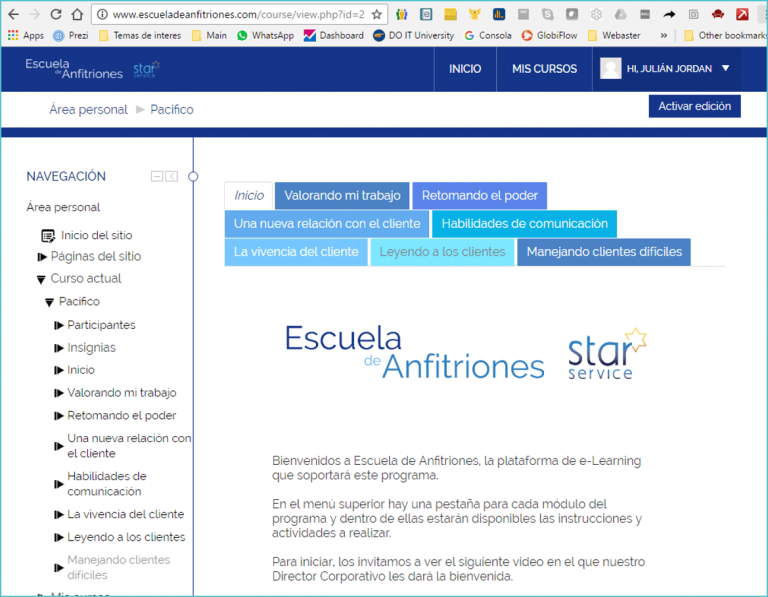Click the circle handle on the sidebar divider
Image resolution: width=768 pixels, height=597 pixels.
(193, 176)
